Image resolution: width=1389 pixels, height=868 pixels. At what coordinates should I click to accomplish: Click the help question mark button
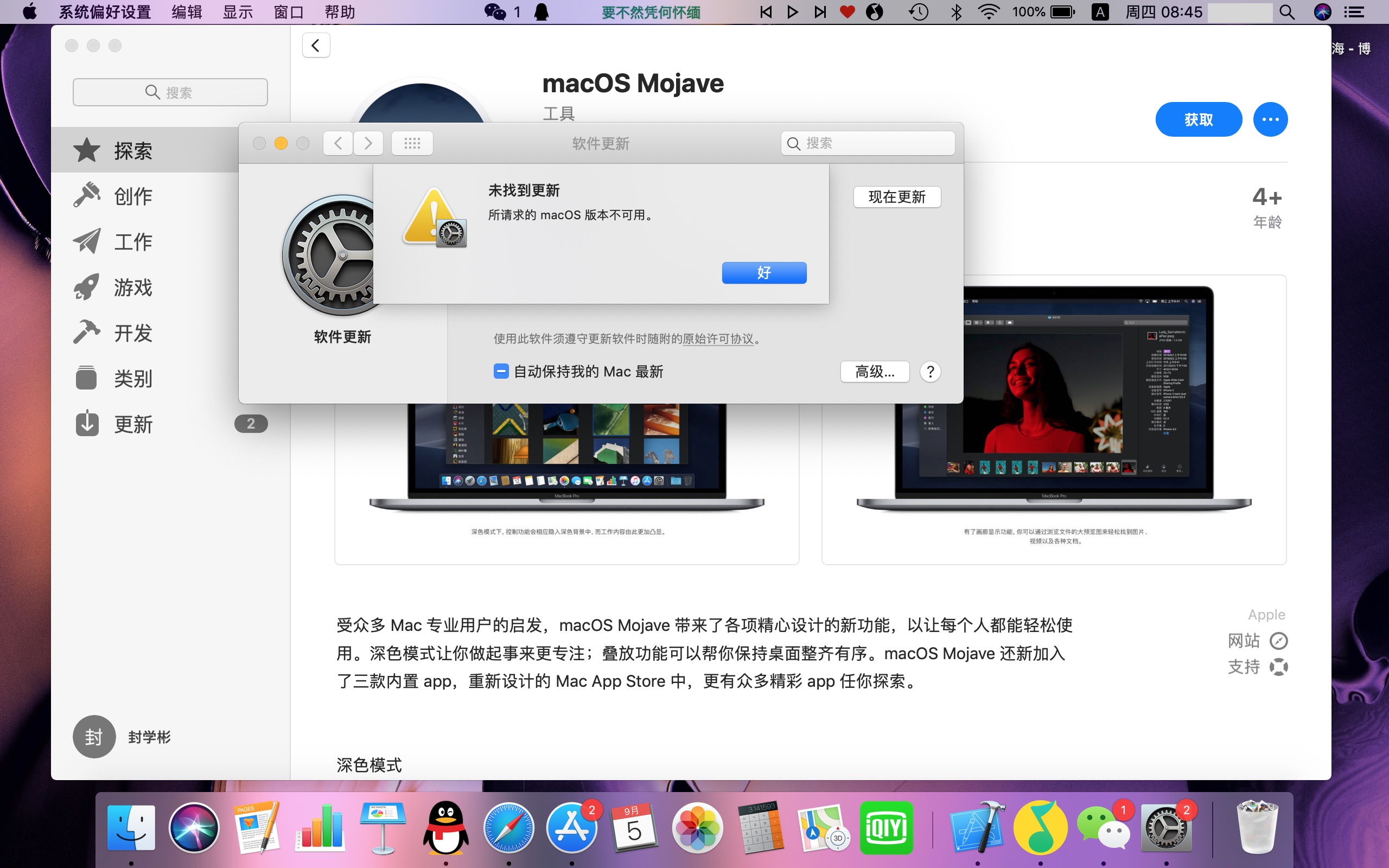point(930,372)
